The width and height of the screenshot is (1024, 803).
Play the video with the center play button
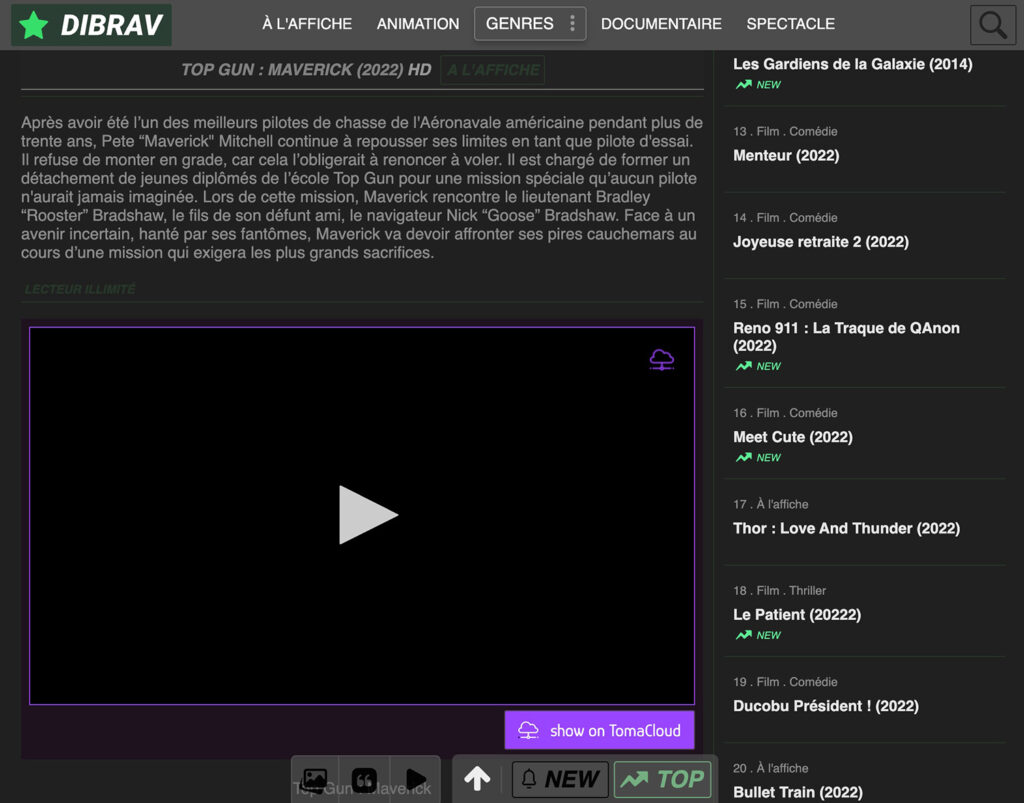(368, 514)
